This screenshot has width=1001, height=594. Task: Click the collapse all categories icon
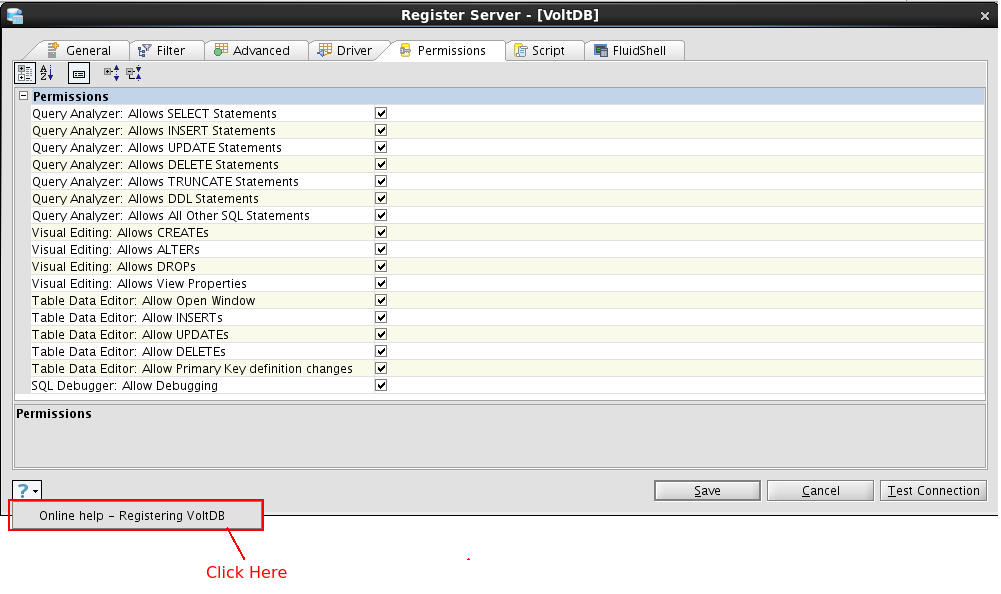tap(133, 73)
